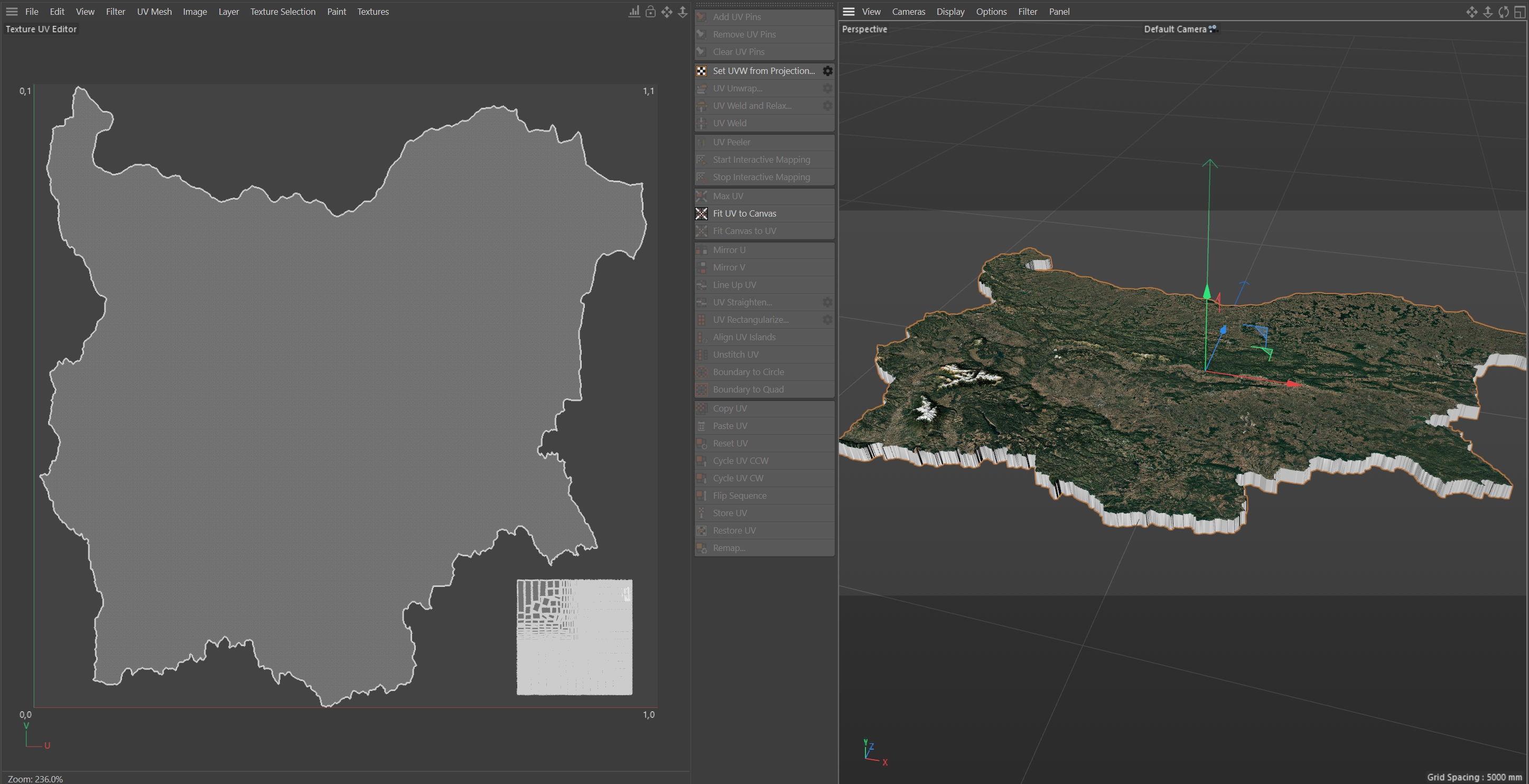Open Set UVW from Projection settings gear
Image resolution: width=1529 pixels, height=784 pixels.
pos(827,71)
